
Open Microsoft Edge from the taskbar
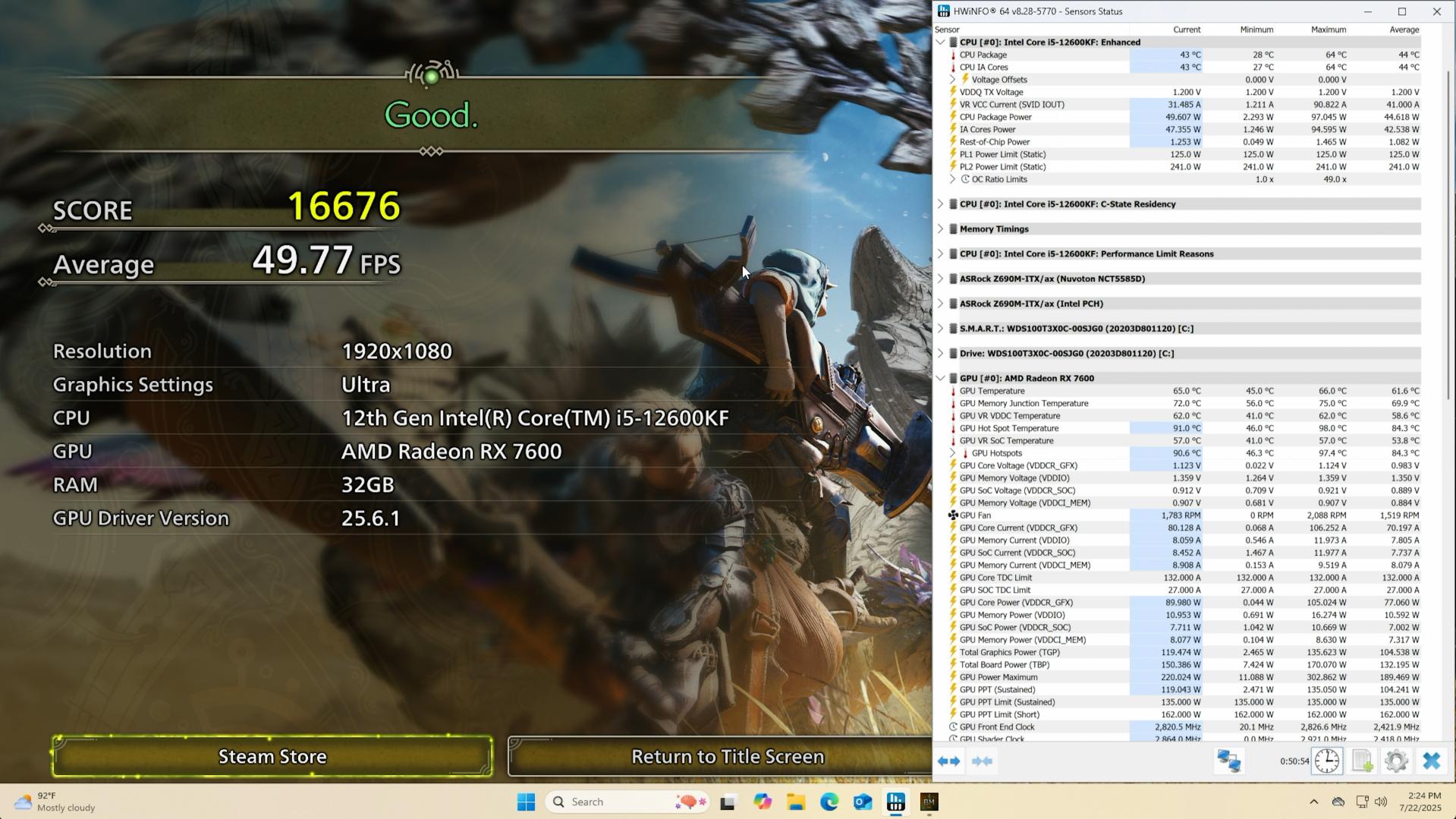pos(829,802)
